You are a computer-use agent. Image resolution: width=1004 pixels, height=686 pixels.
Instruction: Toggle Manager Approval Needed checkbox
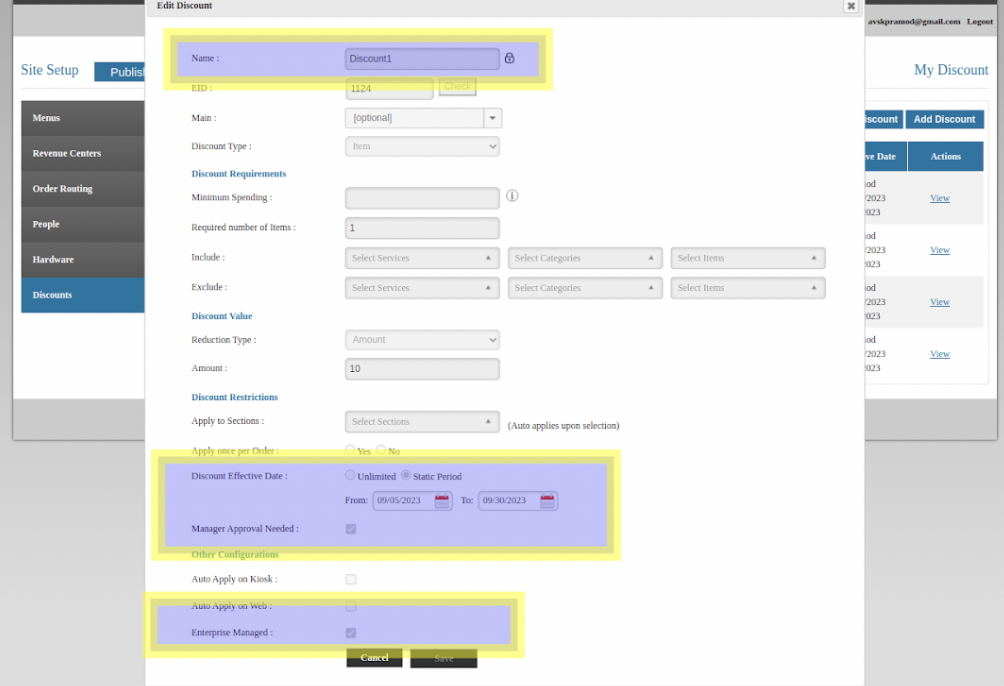coord(351,529)
